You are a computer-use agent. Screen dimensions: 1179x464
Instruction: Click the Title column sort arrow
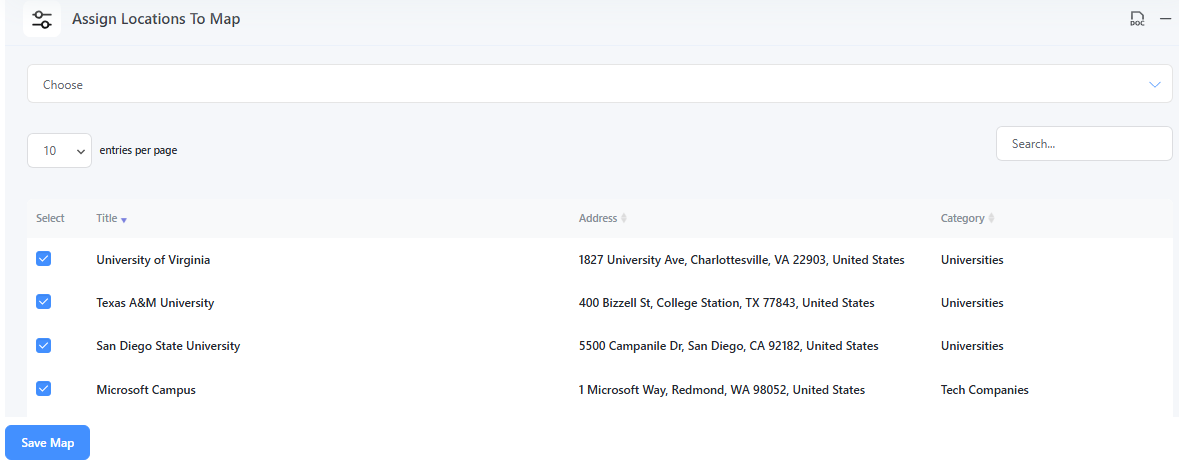point(124,220)
